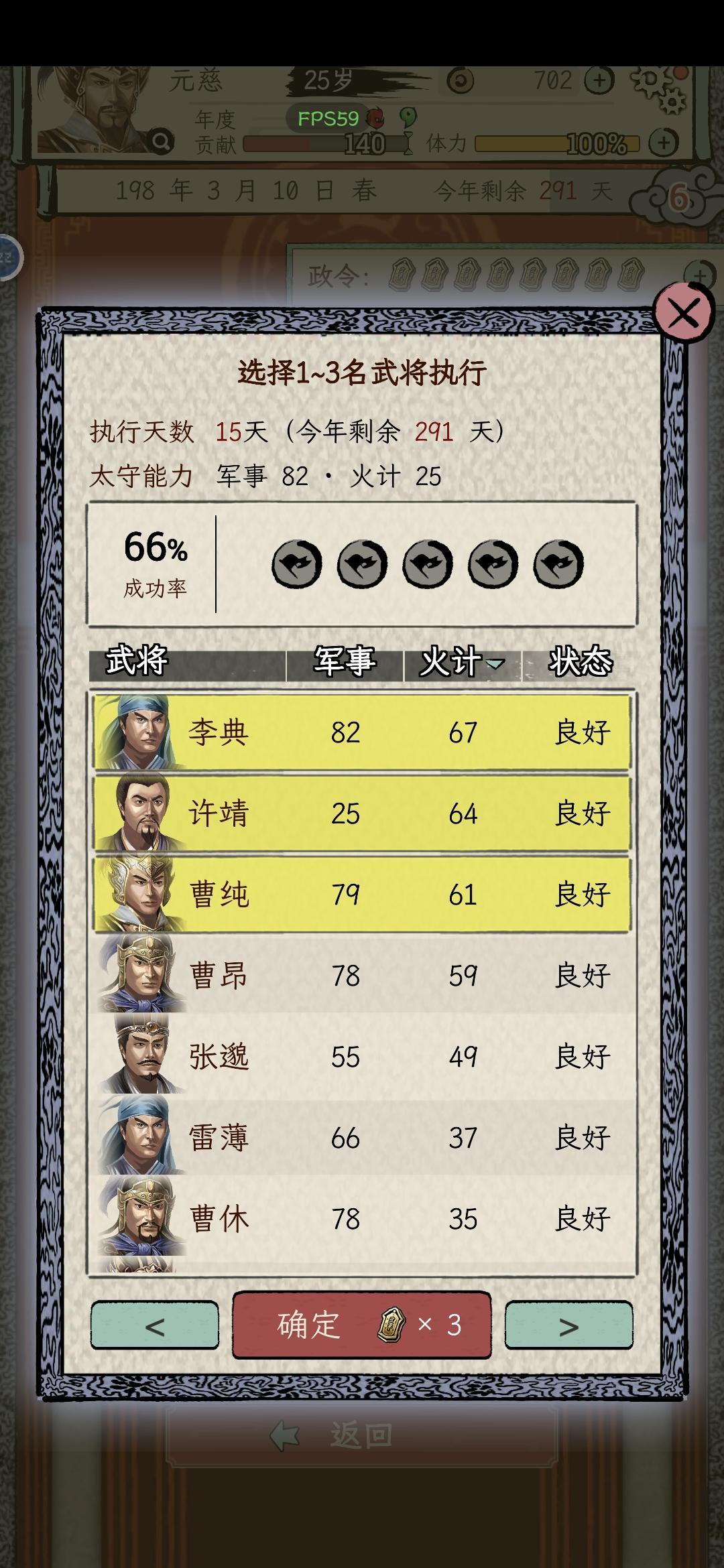Click the first flag token slot

click(x=297, y=564)
